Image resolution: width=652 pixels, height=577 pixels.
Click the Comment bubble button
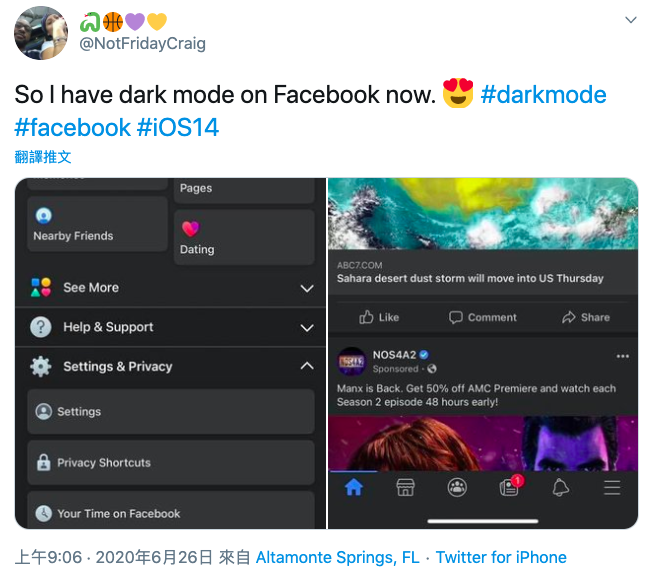[x=482, y=317]
